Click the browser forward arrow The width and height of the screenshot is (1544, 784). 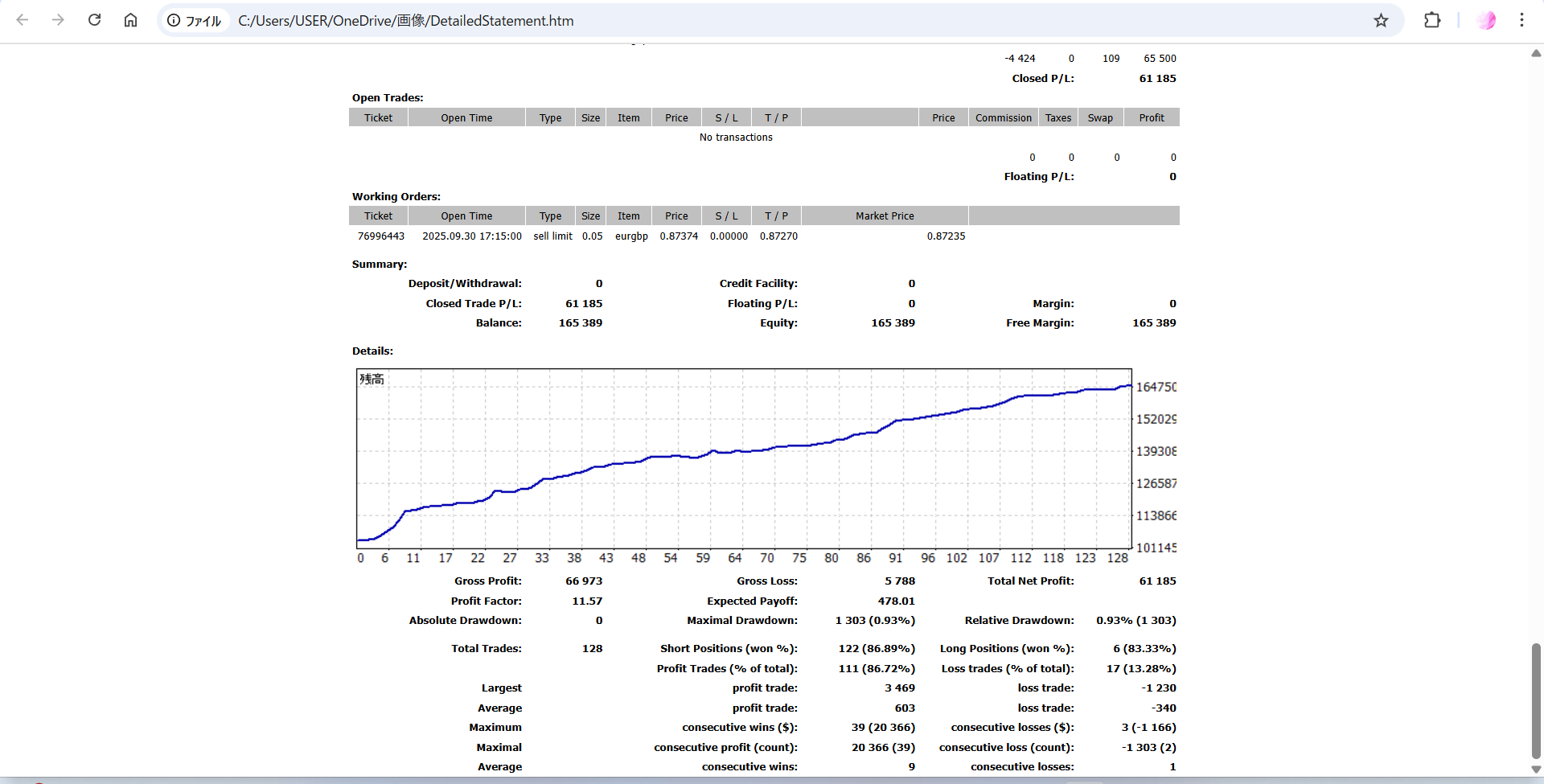[x=58, y=20]
